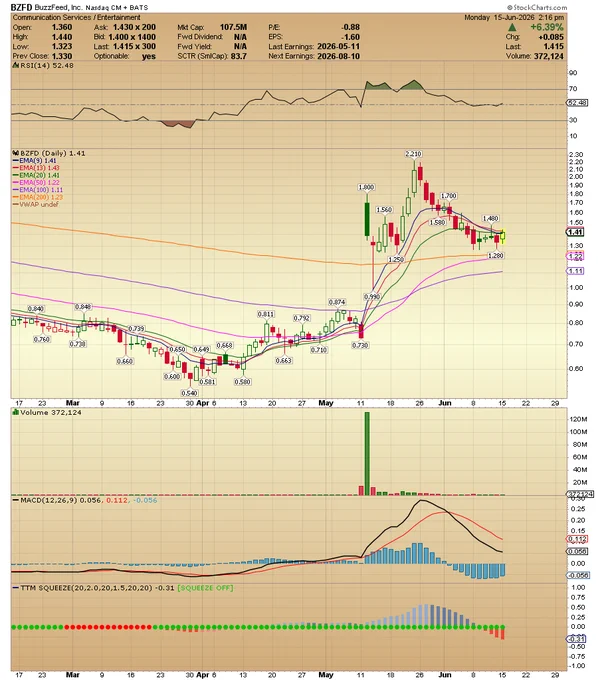Click the SCTR (SmlCap) value 83.7
Image resolution: width=598 pixels, height=680 pixels.
pyautogui.click(x=239, y=56)
